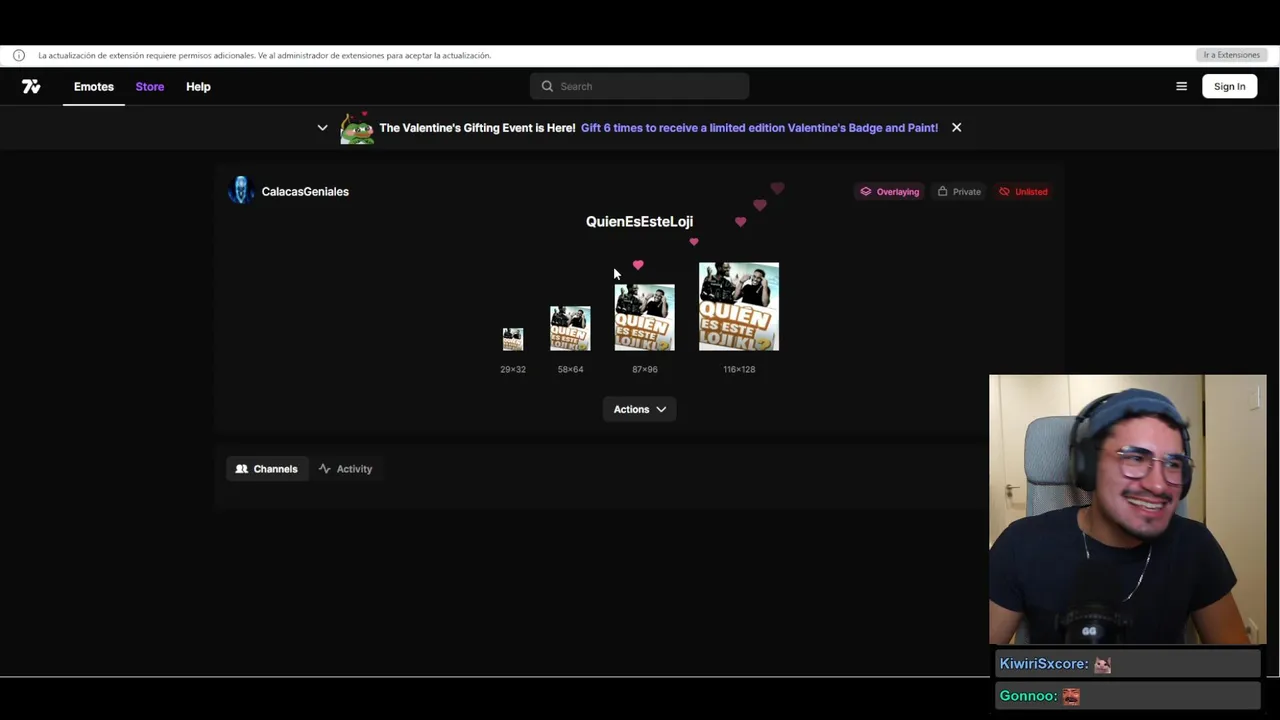The width and height of the screenshot is (1280, 720).
Task: Dismiss the Valentine's event banner
Action: 956,128
